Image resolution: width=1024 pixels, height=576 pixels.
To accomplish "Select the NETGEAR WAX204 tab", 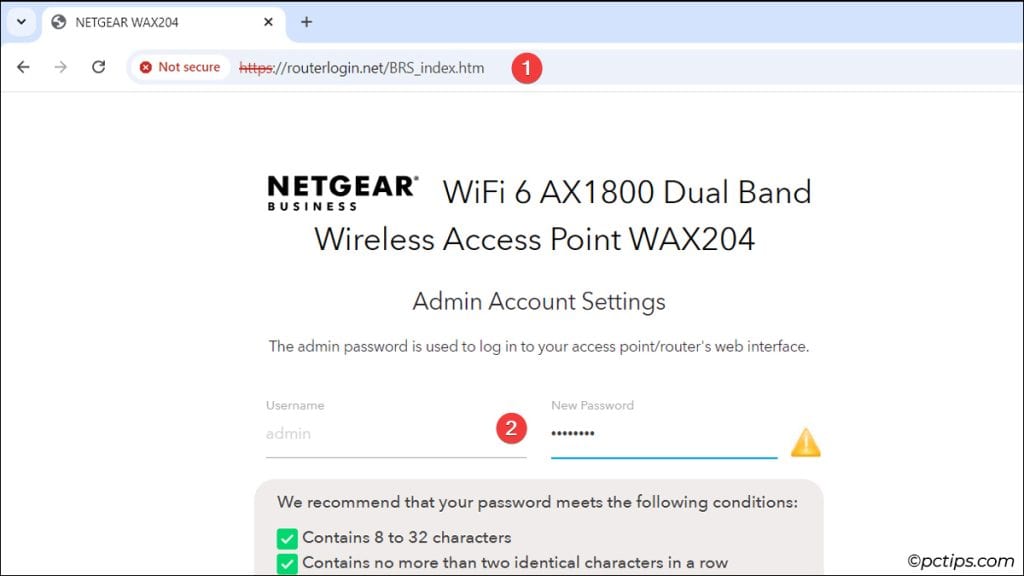I will pos(150,21).
